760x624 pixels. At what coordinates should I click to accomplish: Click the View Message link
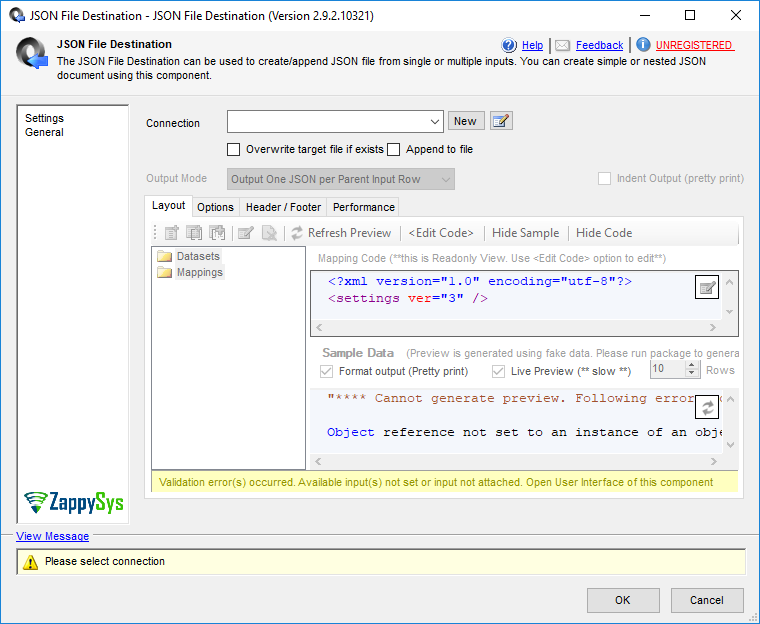53,536
